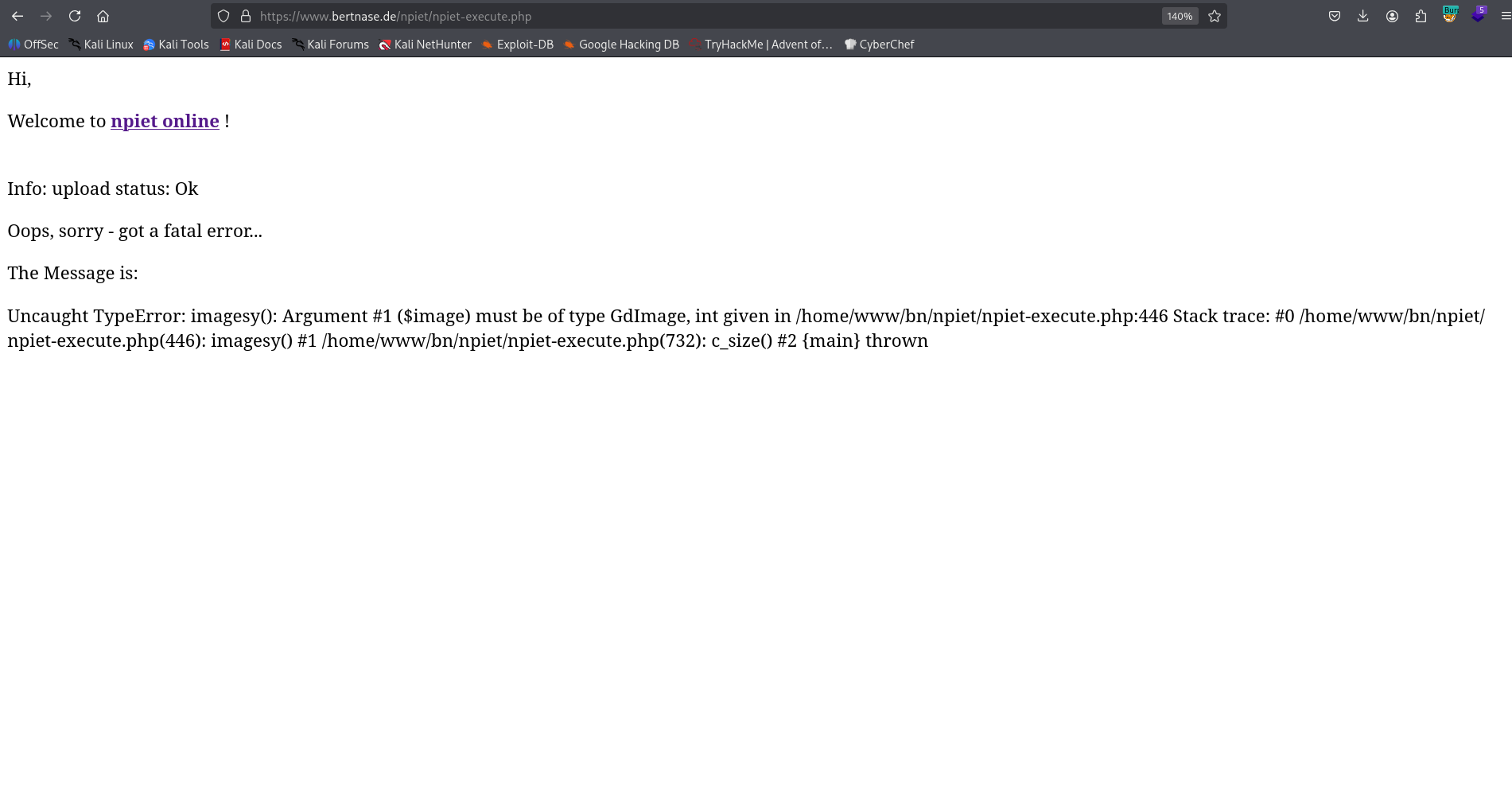Screen dimensions: 1512x786
Task: Bookmark this page with the star icon
Action: pos(1215,16)
